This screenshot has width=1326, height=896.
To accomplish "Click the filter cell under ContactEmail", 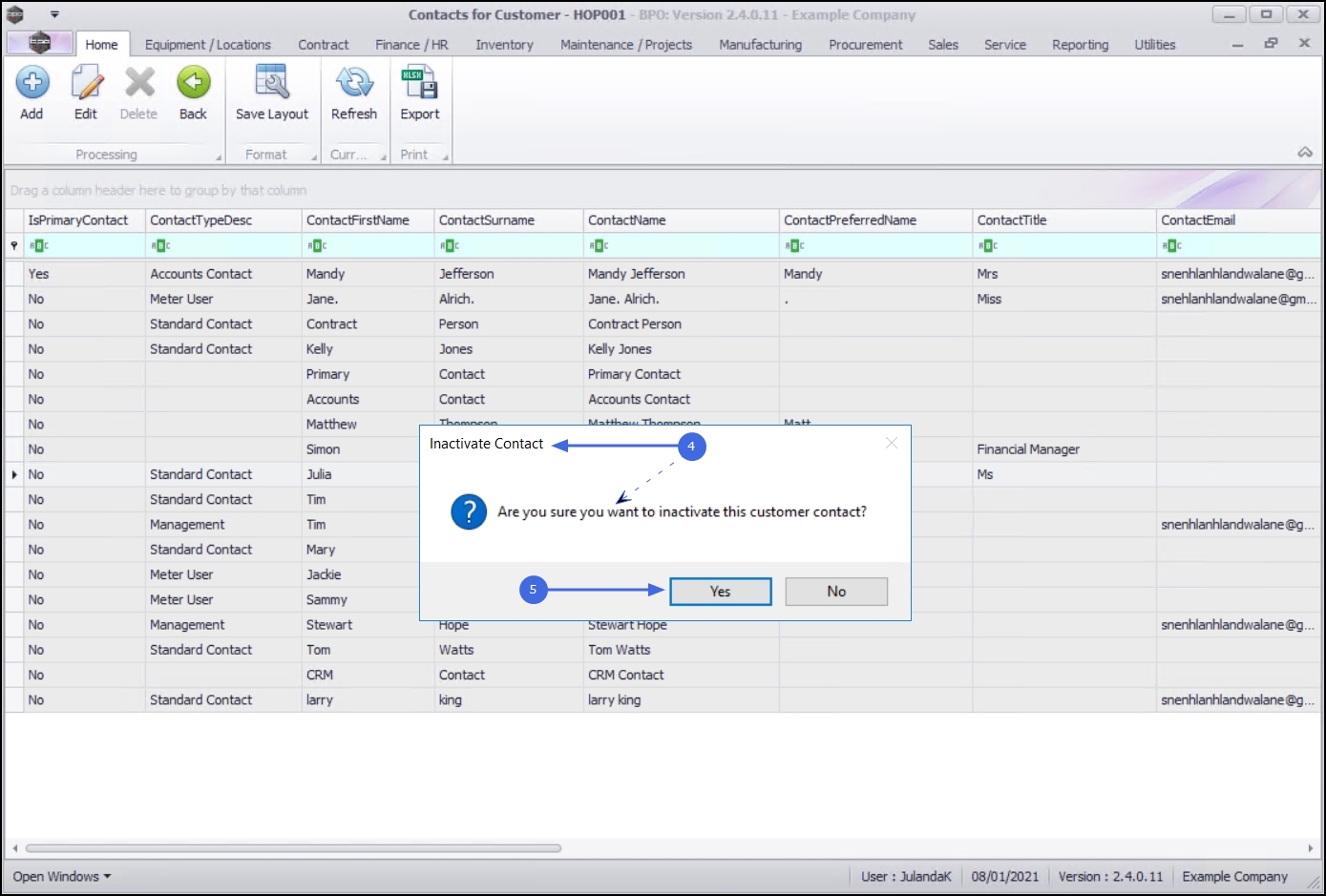I will pos(1239,246).
